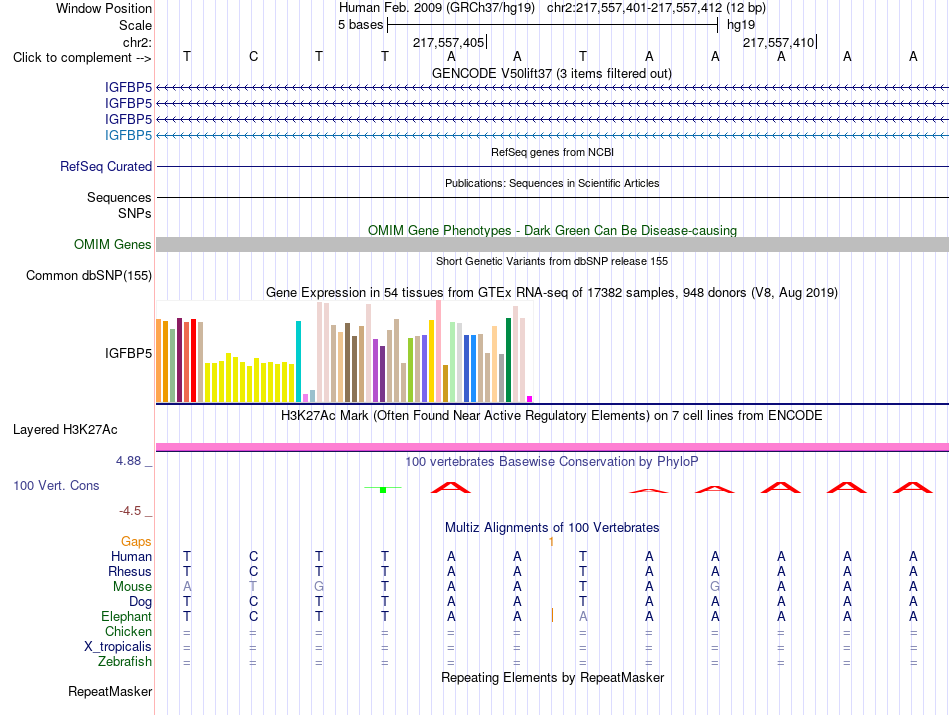The width and height of the screenshot is (950, 715).
Task: Click the 217,557,405 ruler position
Action: [x=448, y=42]
